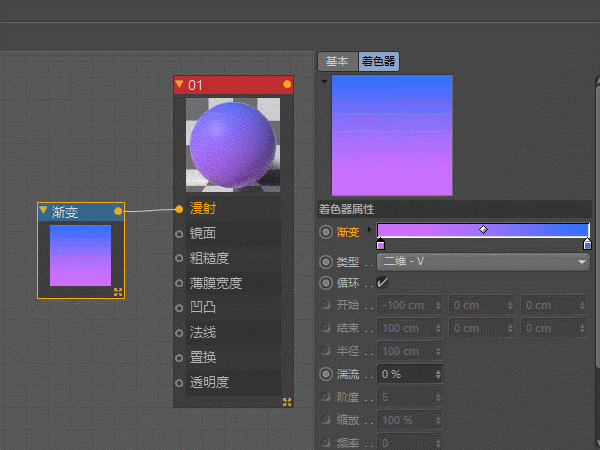Click the resize icon on the 01 node
This screenshot has width=600, height=450.
[287, 402]
